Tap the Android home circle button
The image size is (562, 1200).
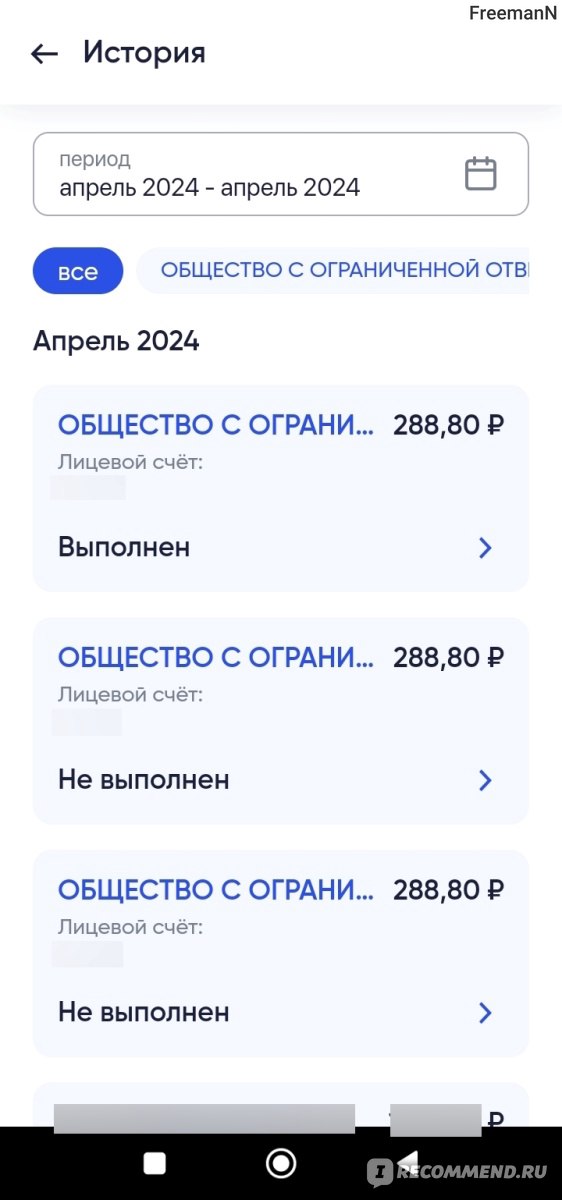281,1162
